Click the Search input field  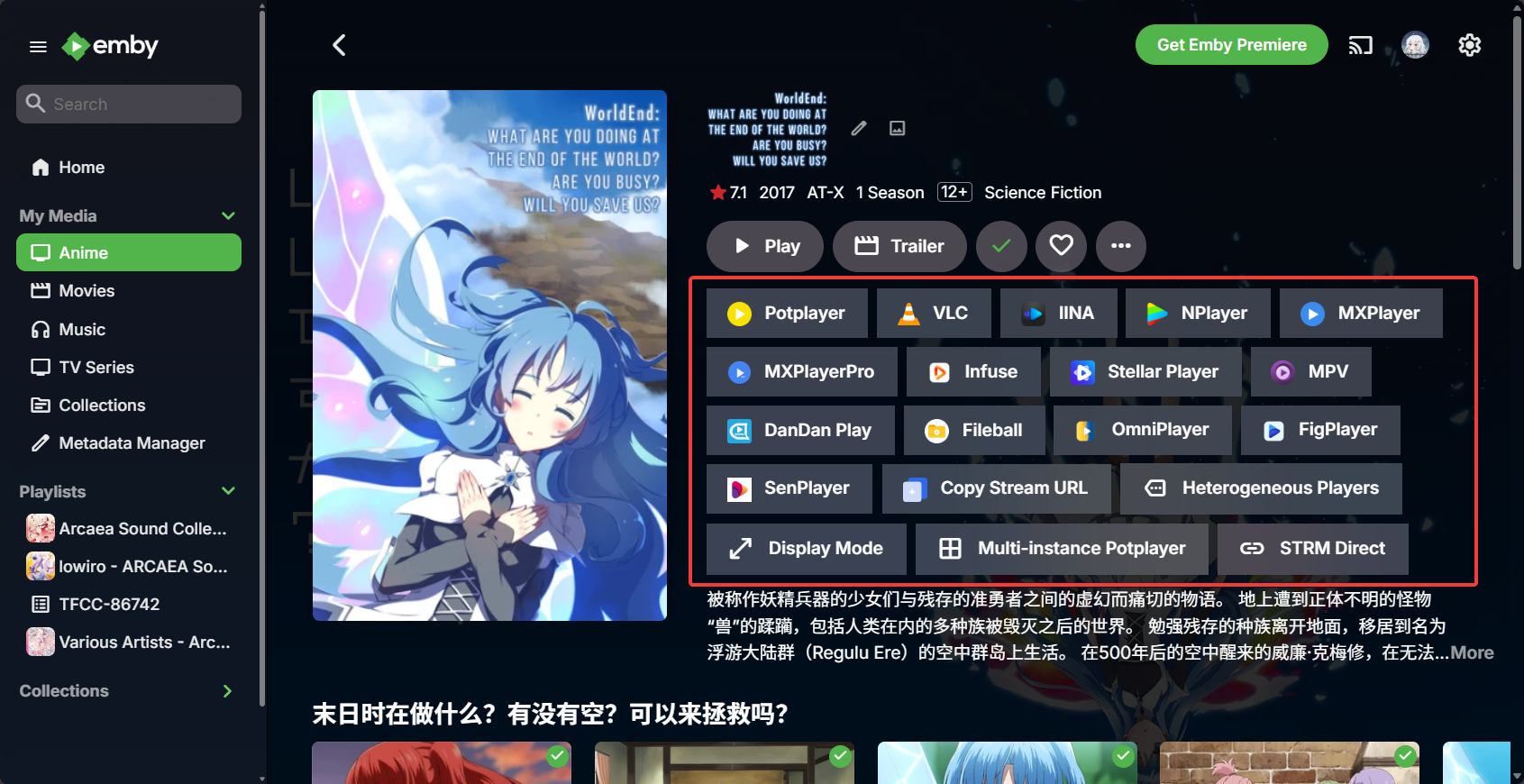[129, 105]
